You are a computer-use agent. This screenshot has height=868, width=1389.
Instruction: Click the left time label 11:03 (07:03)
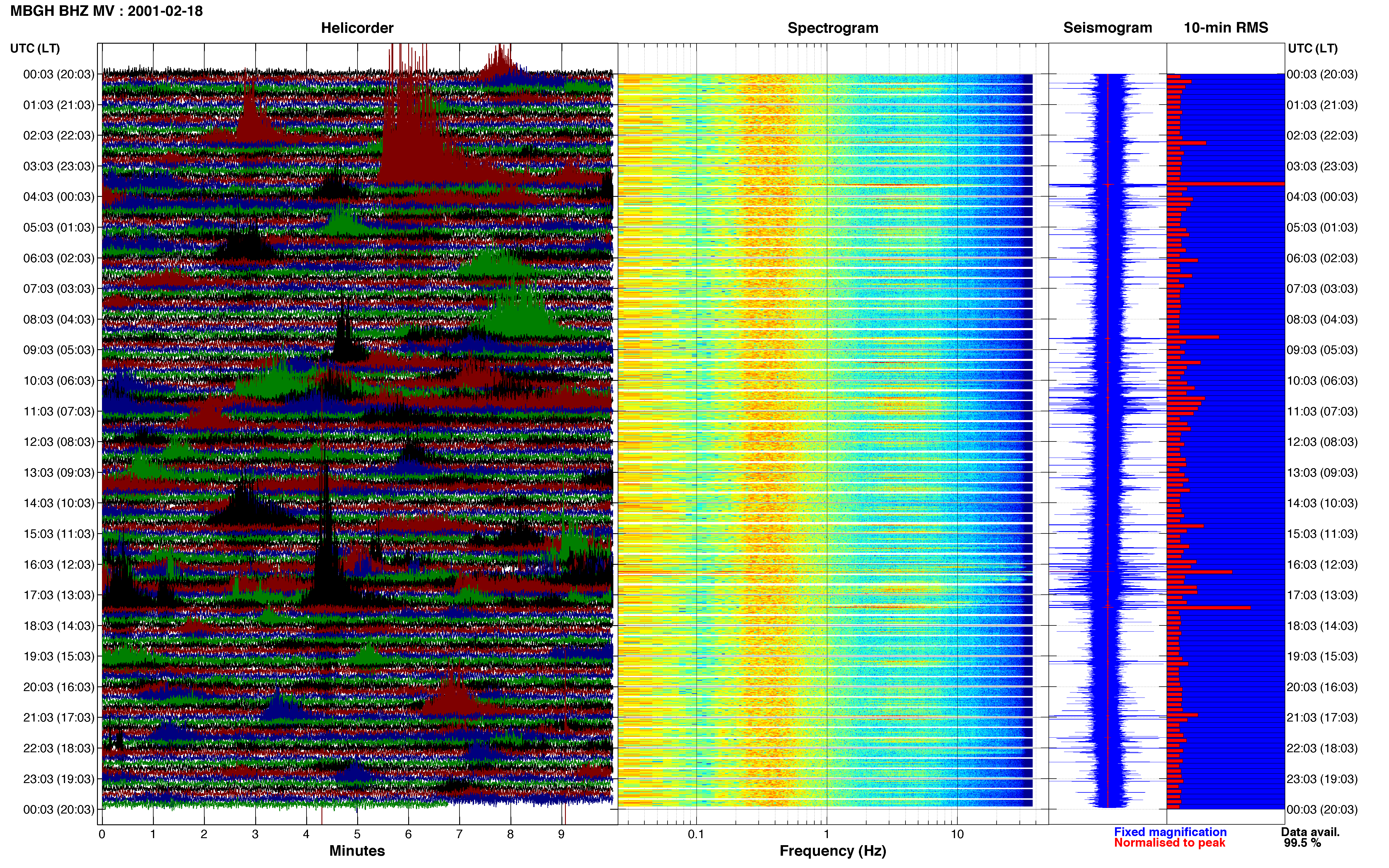[x=59, y=411]
